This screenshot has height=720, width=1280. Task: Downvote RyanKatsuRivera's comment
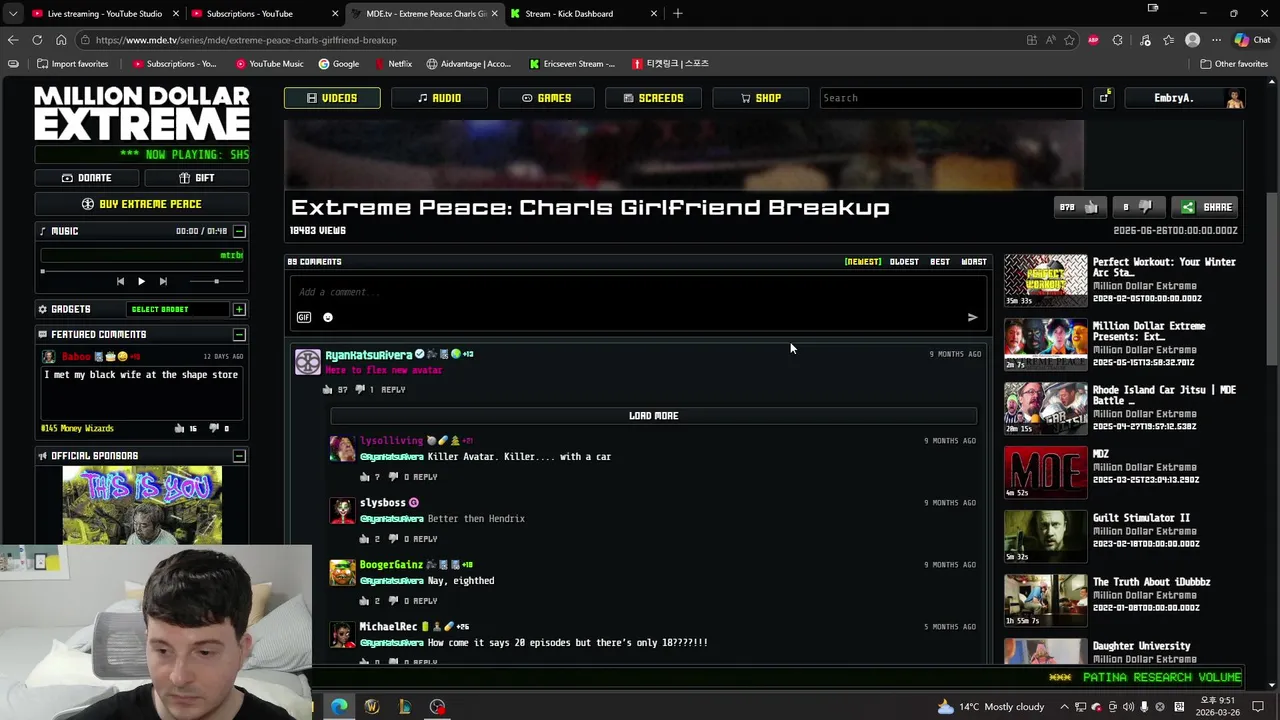tap(360, 390)
